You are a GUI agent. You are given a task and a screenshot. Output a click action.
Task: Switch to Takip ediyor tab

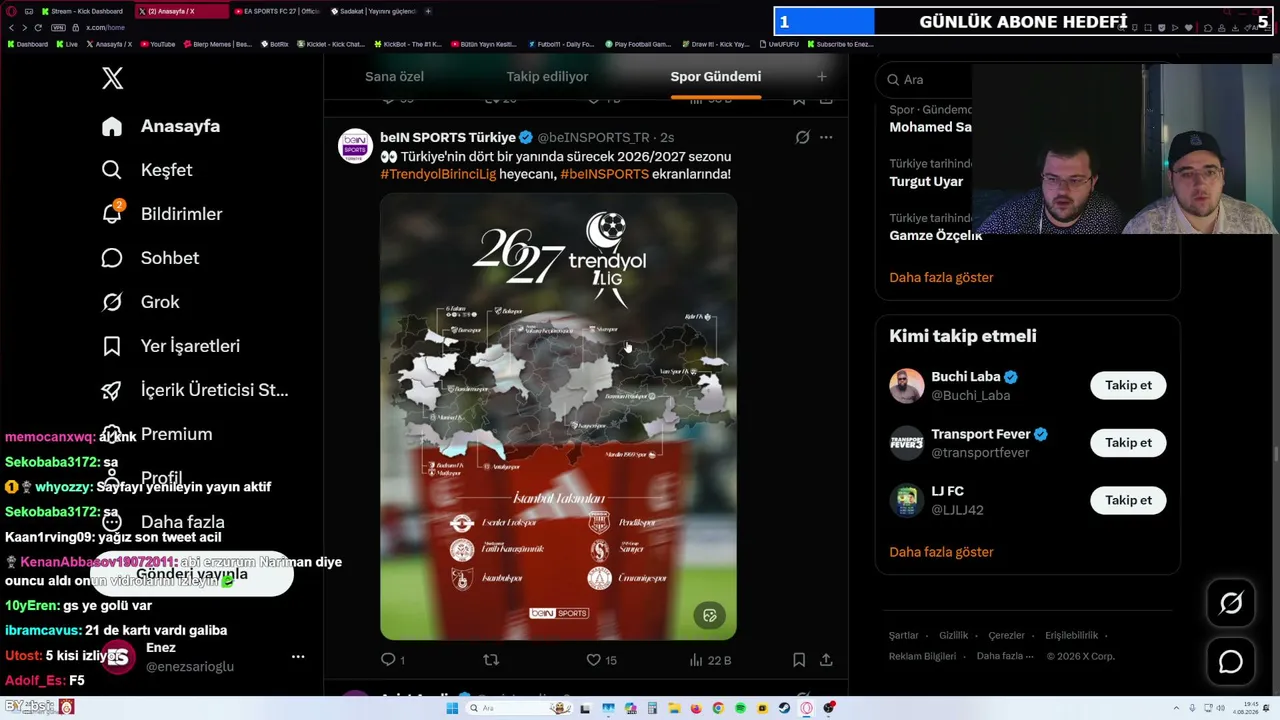coord(547,77)
